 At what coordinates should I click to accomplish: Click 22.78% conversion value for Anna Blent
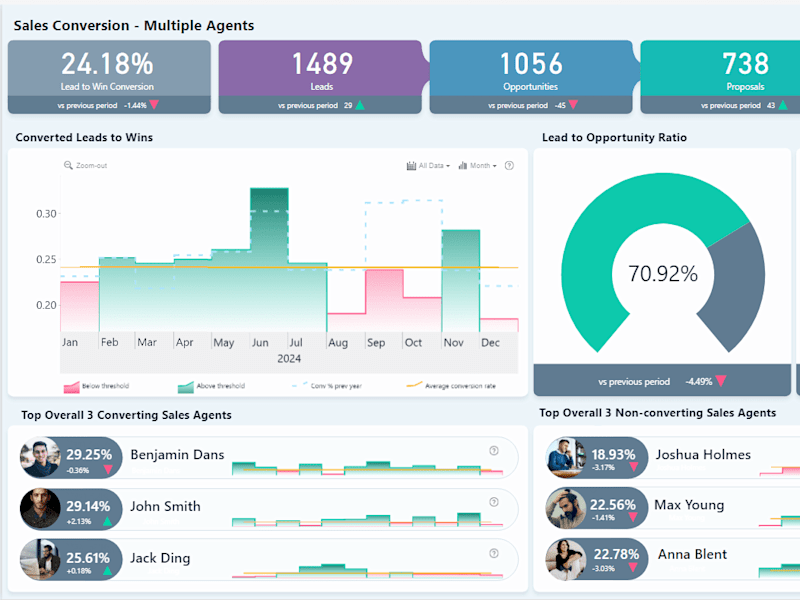(616, 554)
